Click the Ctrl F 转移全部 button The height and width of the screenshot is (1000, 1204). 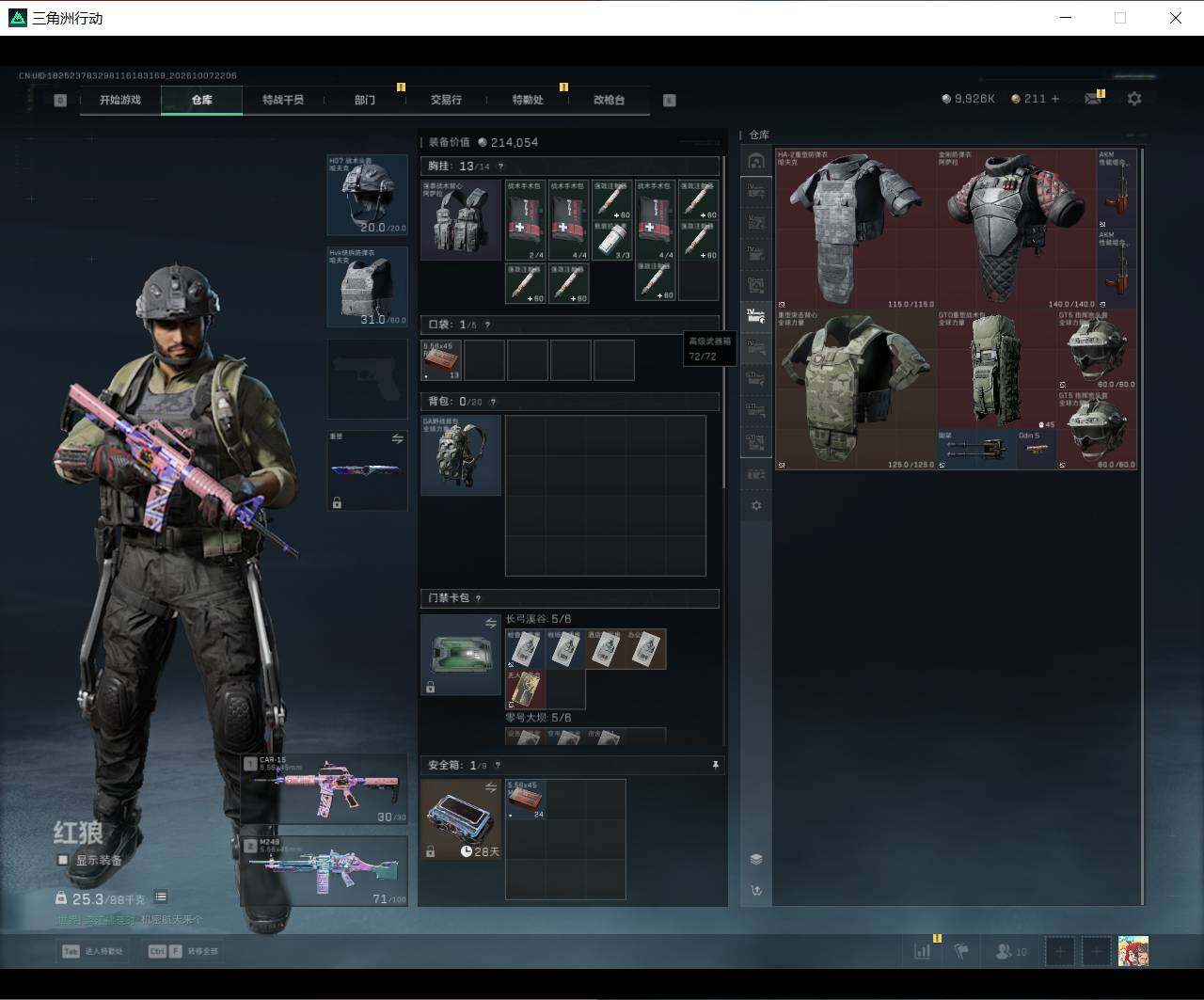(183, 951)
